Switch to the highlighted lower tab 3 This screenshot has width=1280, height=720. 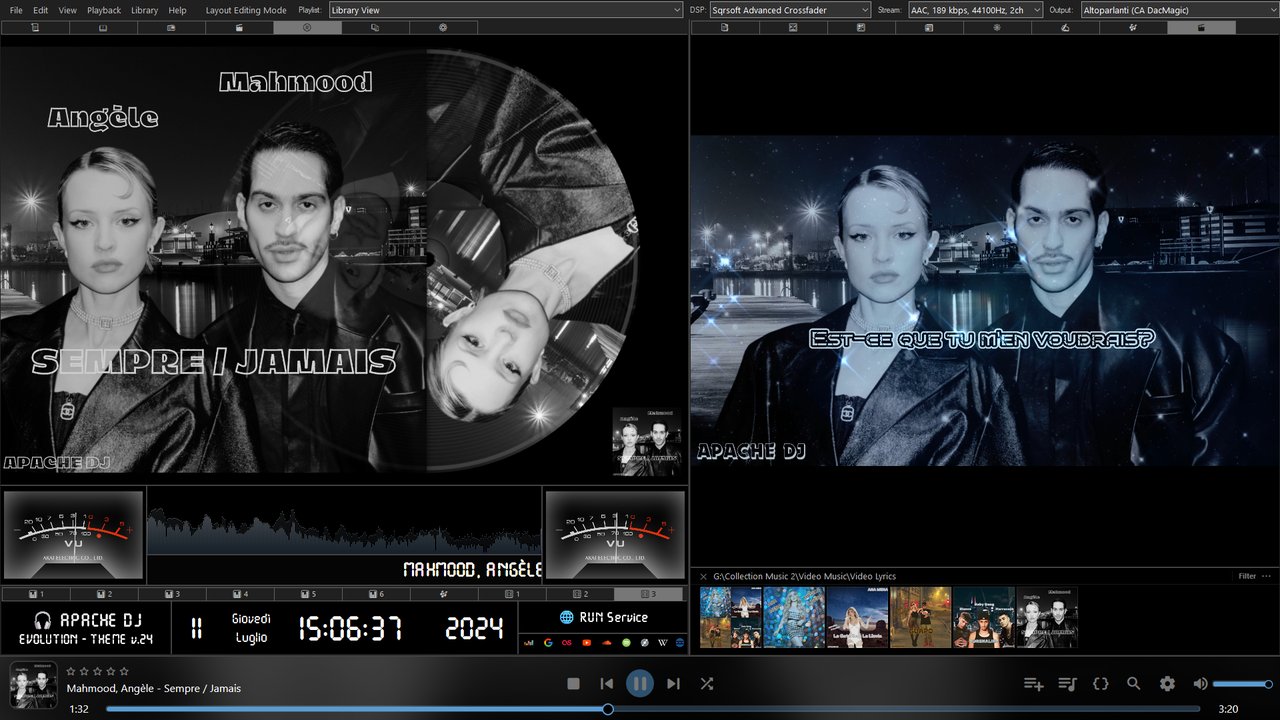[648, 594]
